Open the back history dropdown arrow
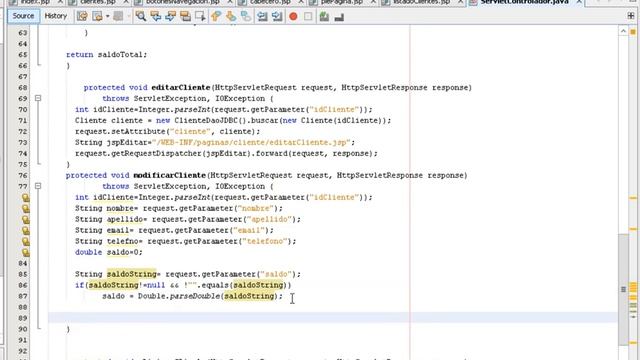The image size is (640, 360). point(107,16)
